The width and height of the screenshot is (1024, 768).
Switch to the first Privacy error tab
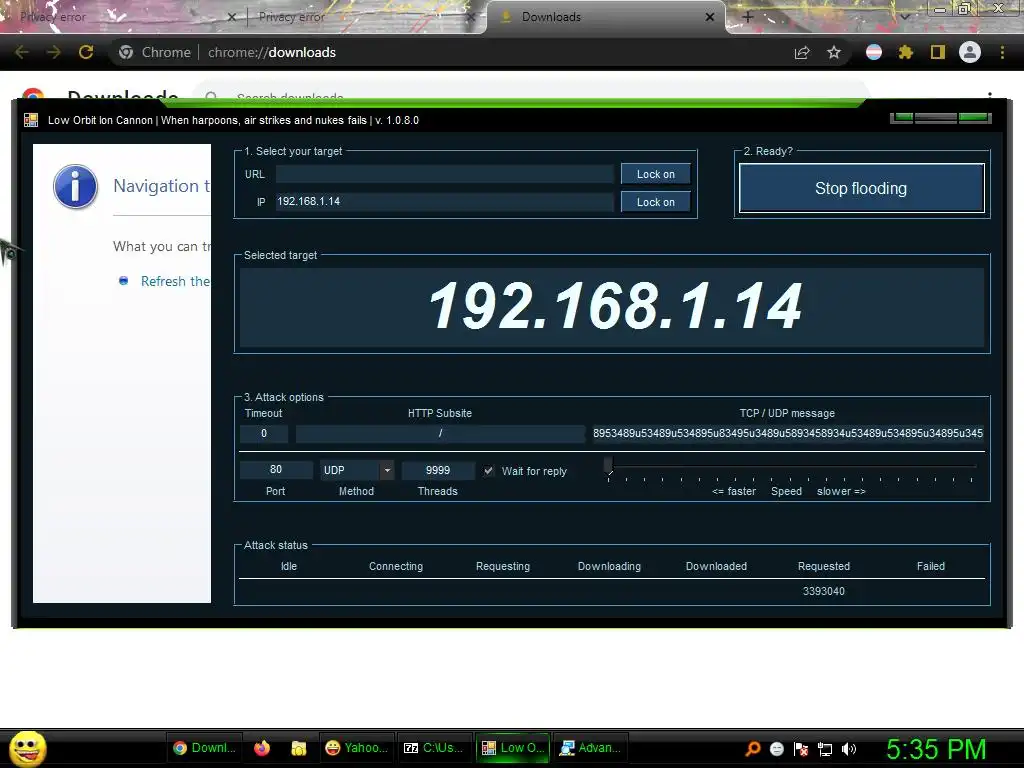(121, 17)
